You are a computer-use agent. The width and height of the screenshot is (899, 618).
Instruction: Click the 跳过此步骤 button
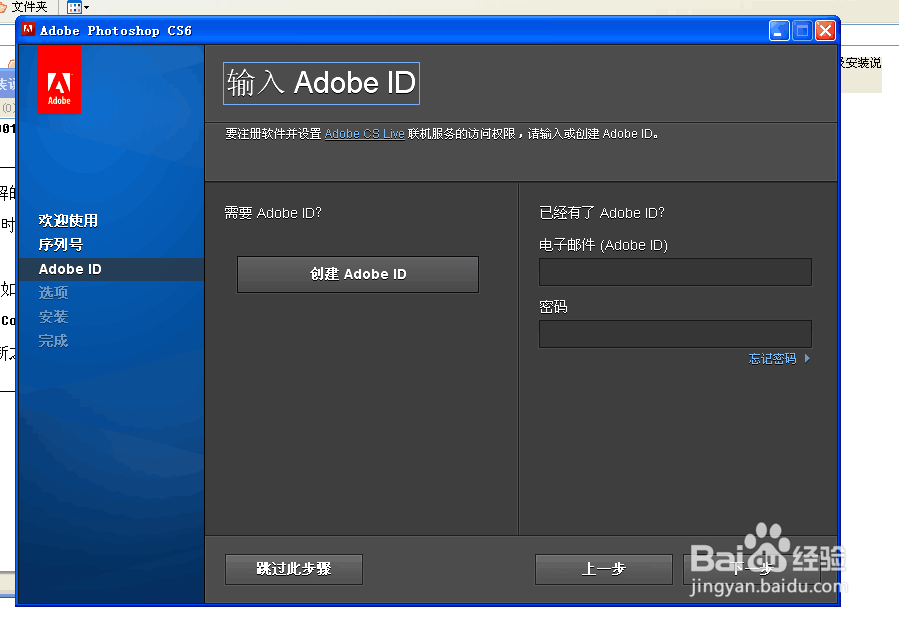point(294,569)
